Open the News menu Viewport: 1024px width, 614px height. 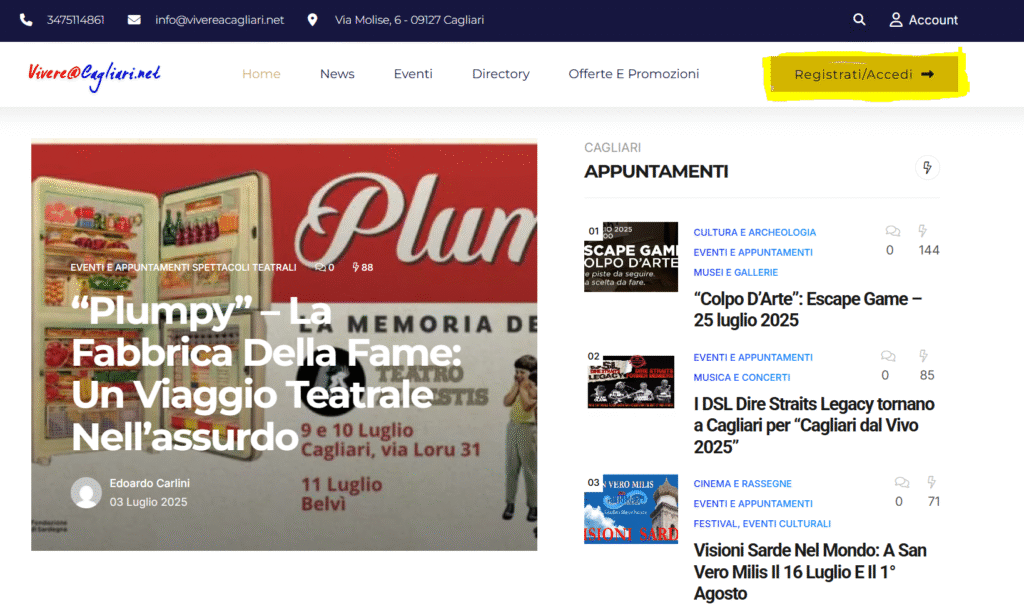tap(337, 74)
